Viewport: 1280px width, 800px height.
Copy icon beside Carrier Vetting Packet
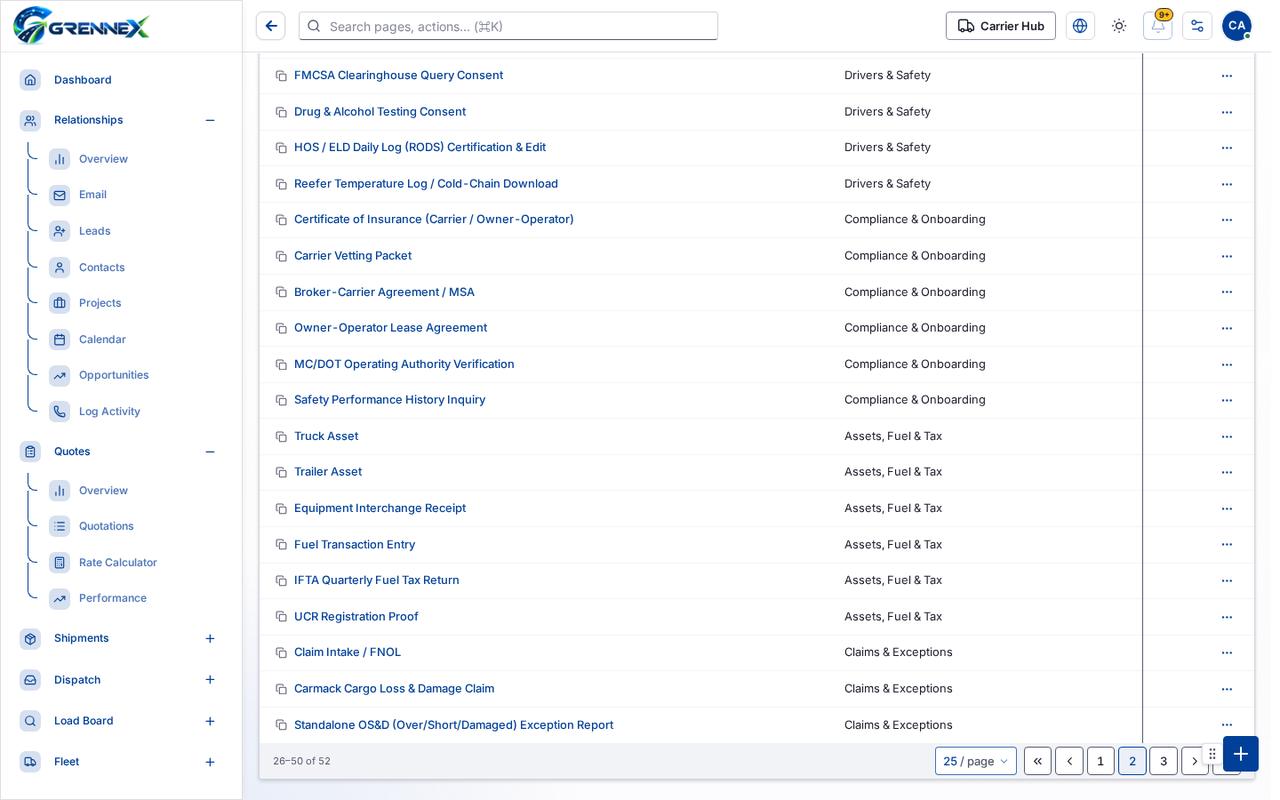281,257
